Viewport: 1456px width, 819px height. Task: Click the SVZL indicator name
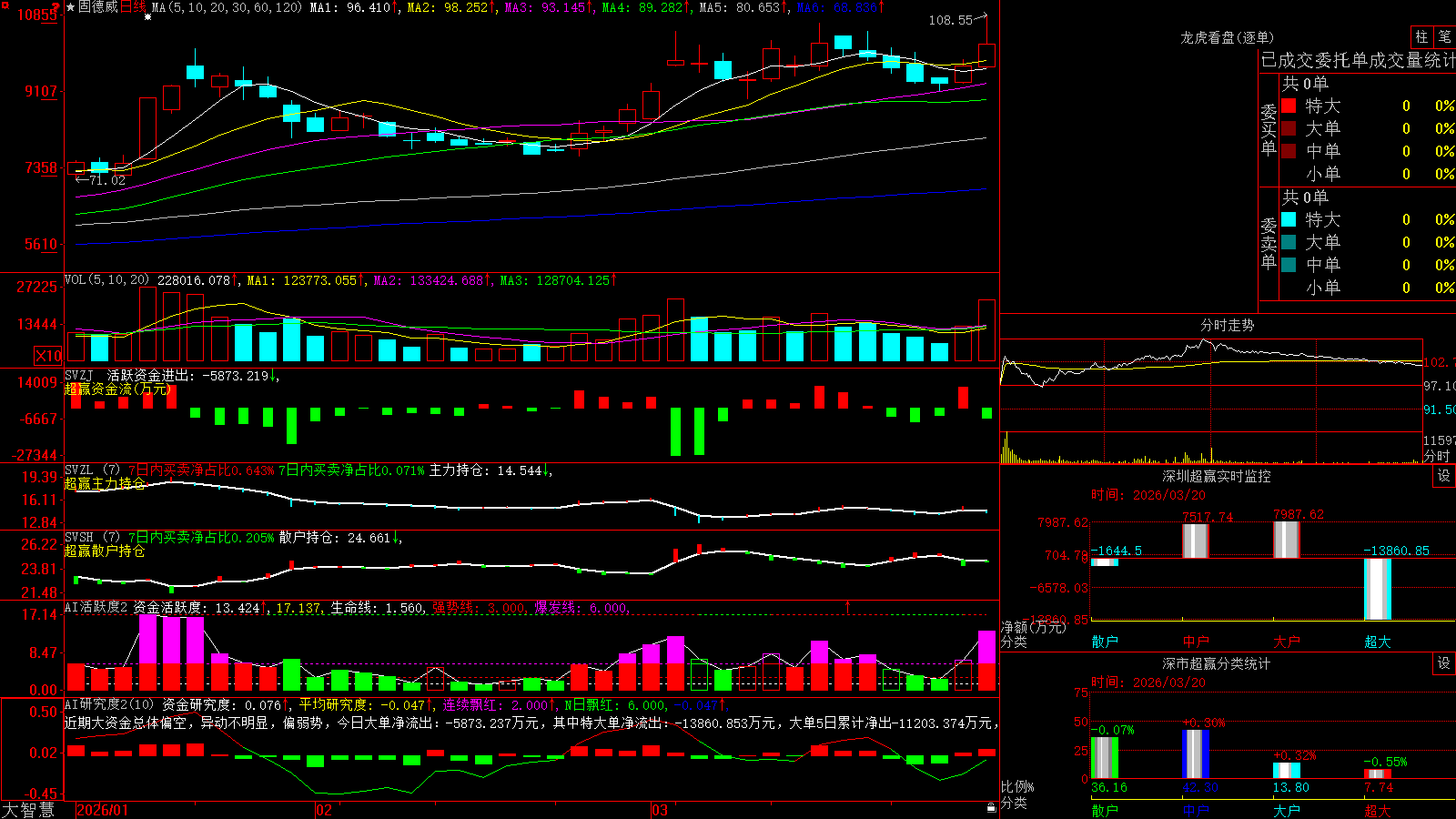coord(79,470)
